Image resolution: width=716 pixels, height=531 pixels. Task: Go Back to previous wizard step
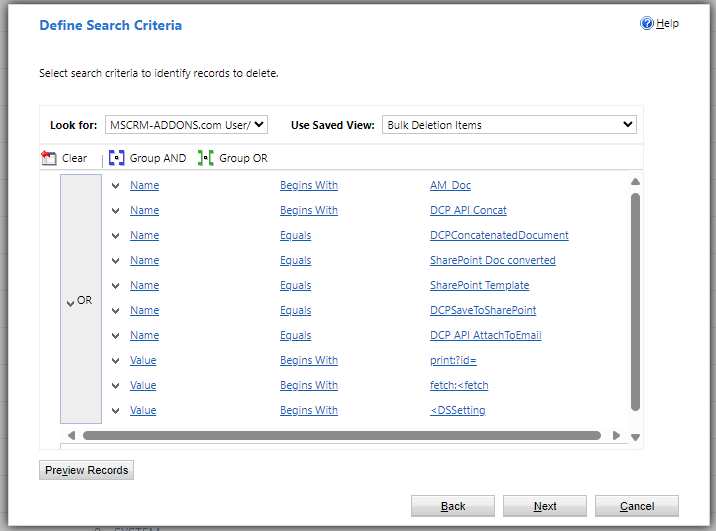(453, 506)
